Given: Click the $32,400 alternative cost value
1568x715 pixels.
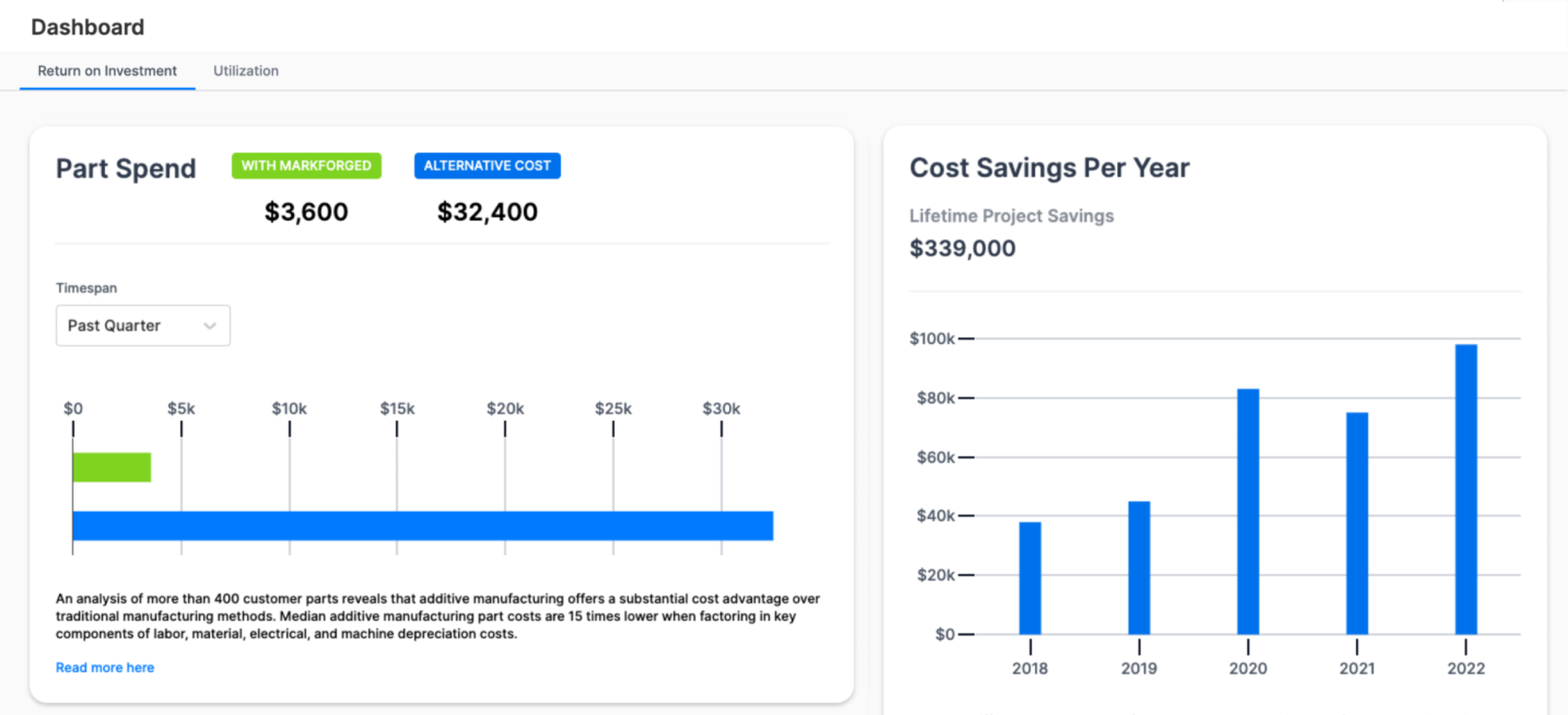Looking at the screenshot, I should [x=487, y=212].
